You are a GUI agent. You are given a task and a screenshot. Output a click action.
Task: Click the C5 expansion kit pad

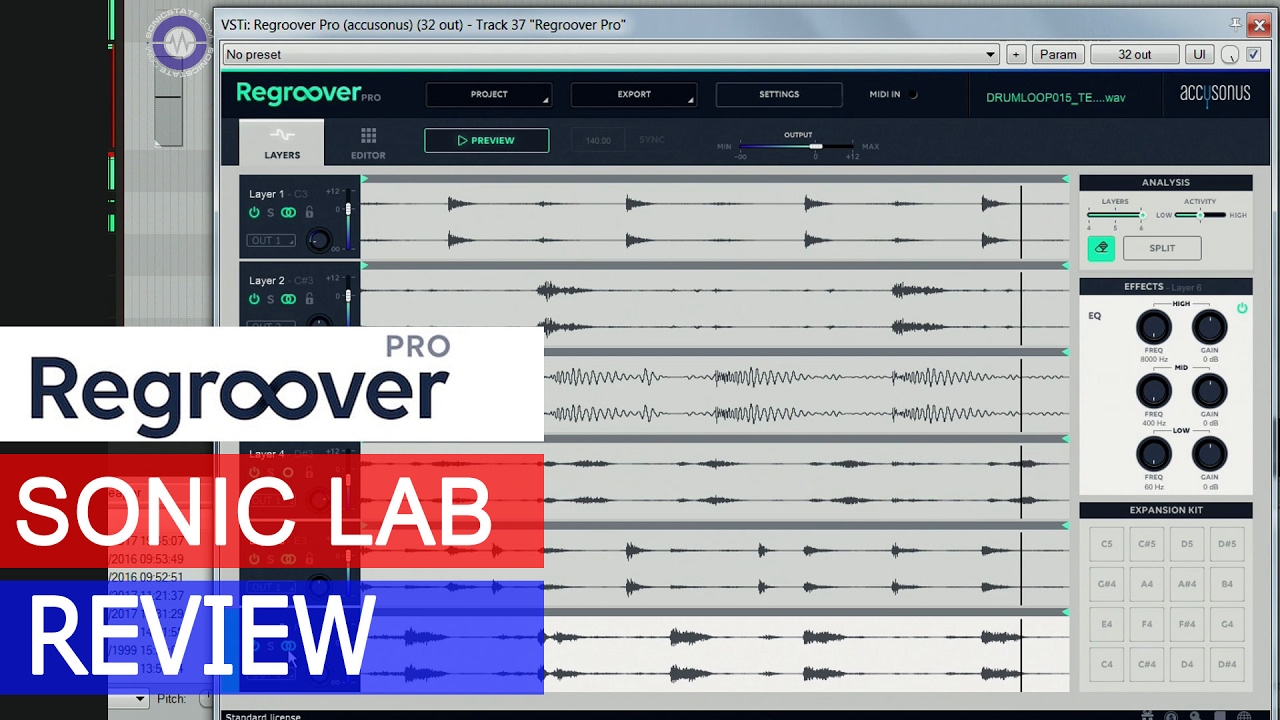pos(1106,544)
